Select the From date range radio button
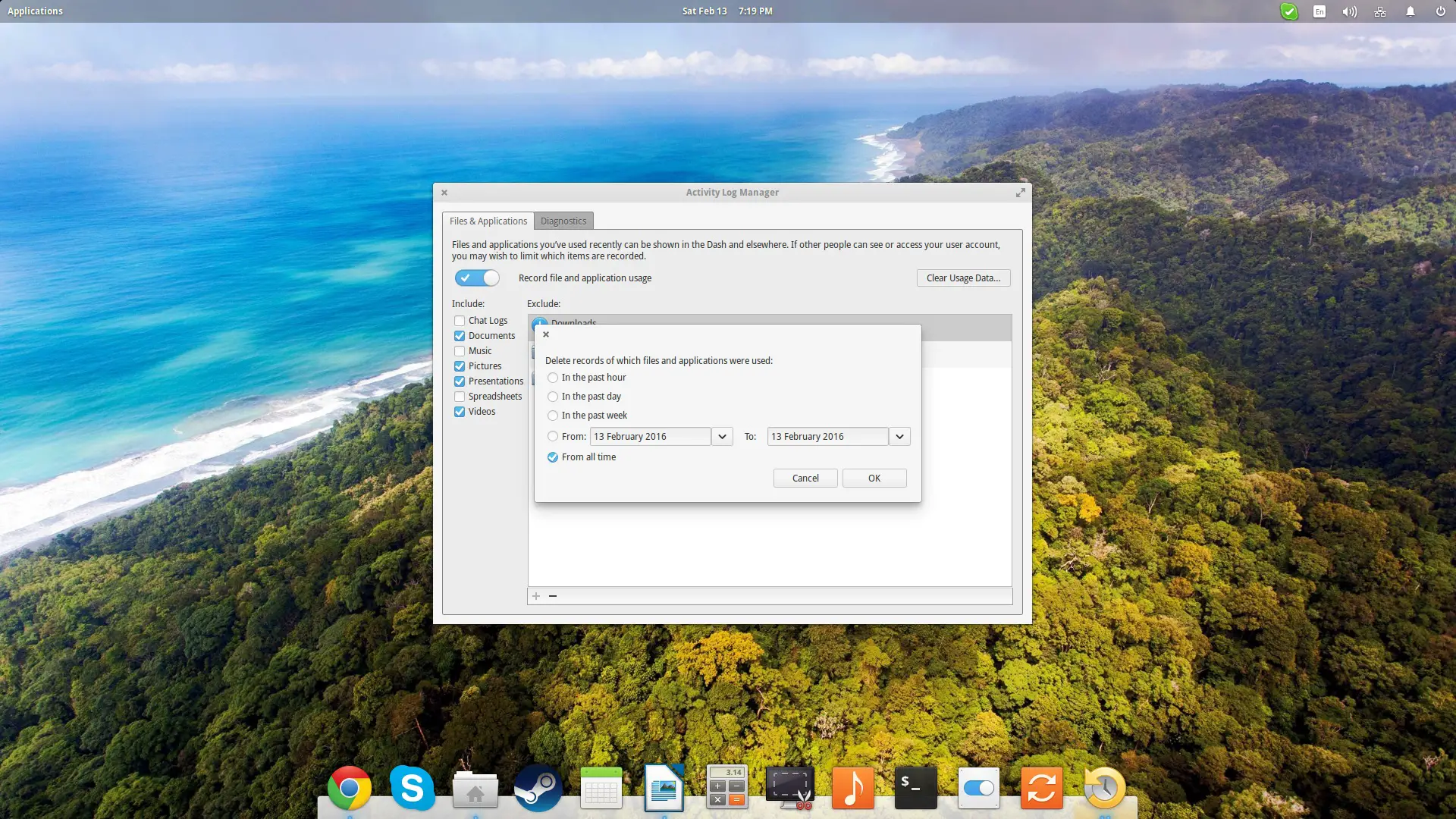 553,437
